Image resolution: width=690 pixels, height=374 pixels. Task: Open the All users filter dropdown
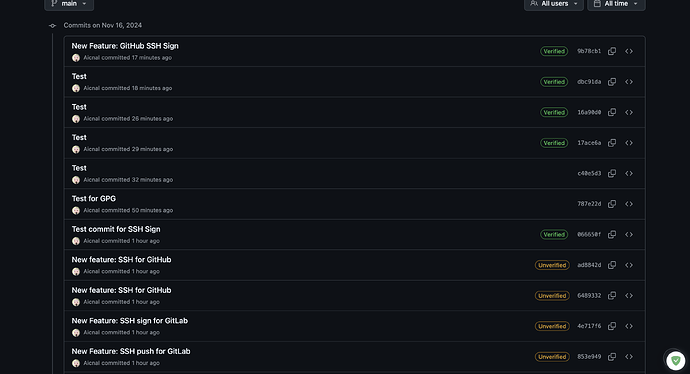tap(554, 4)
